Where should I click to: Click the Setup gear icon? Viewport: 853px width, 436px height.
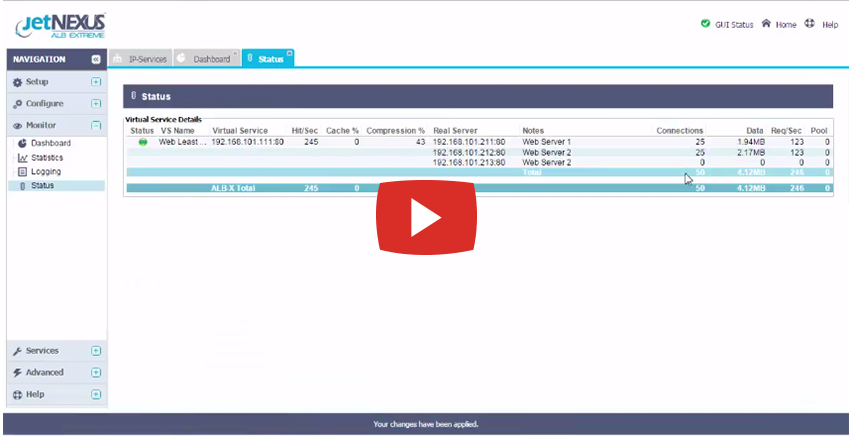point(17,82)
